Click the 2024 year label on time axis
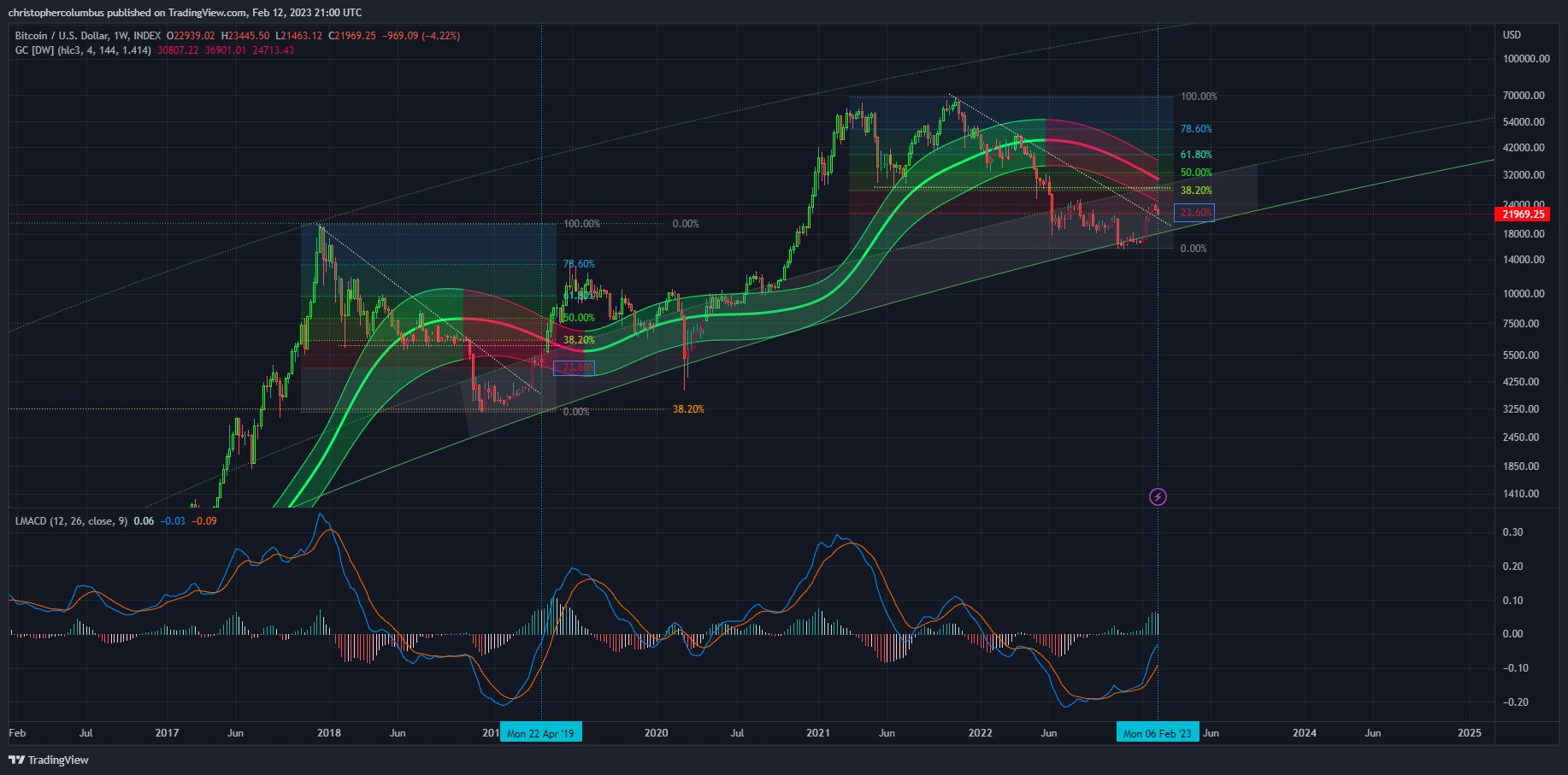Screen dimensions: 1568x775 coord(1305,733)
